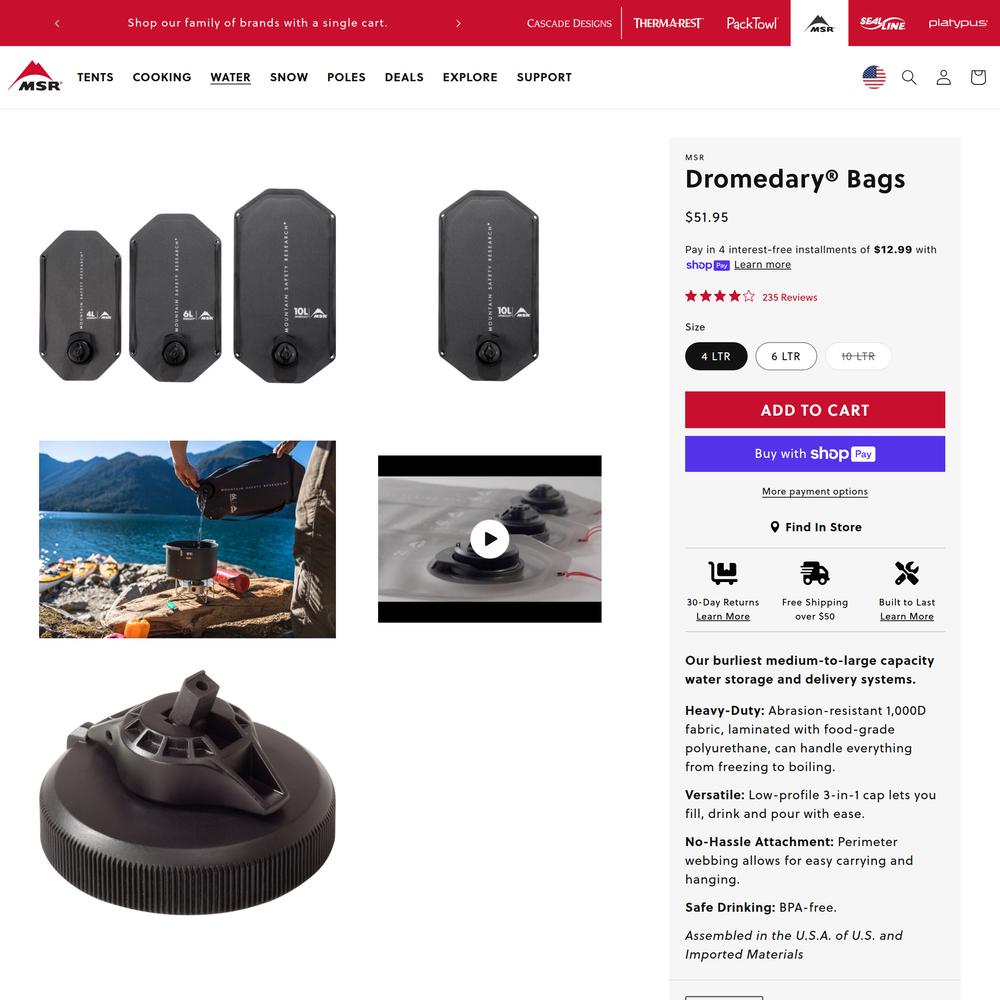Switch to the Platypus brand logo

pyautogui.click(x=957, y=23)
